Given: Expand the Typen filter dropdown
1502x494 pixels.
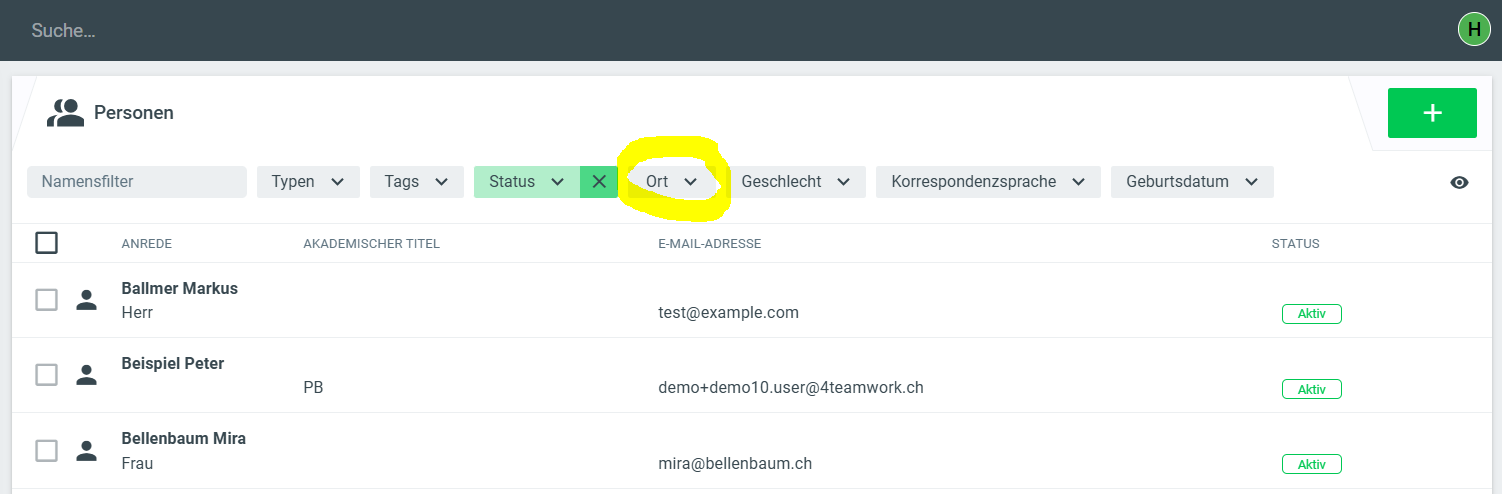Looking at the screenshot, I should click(x=308, y=182).
